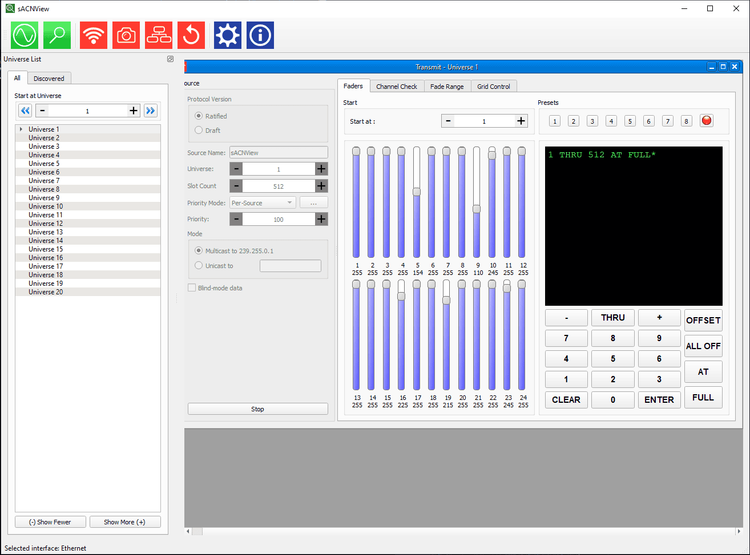Click the AT keypad button
Image resolution: width=750 pixels, height=555 pixels.
(x=703, y=372)
